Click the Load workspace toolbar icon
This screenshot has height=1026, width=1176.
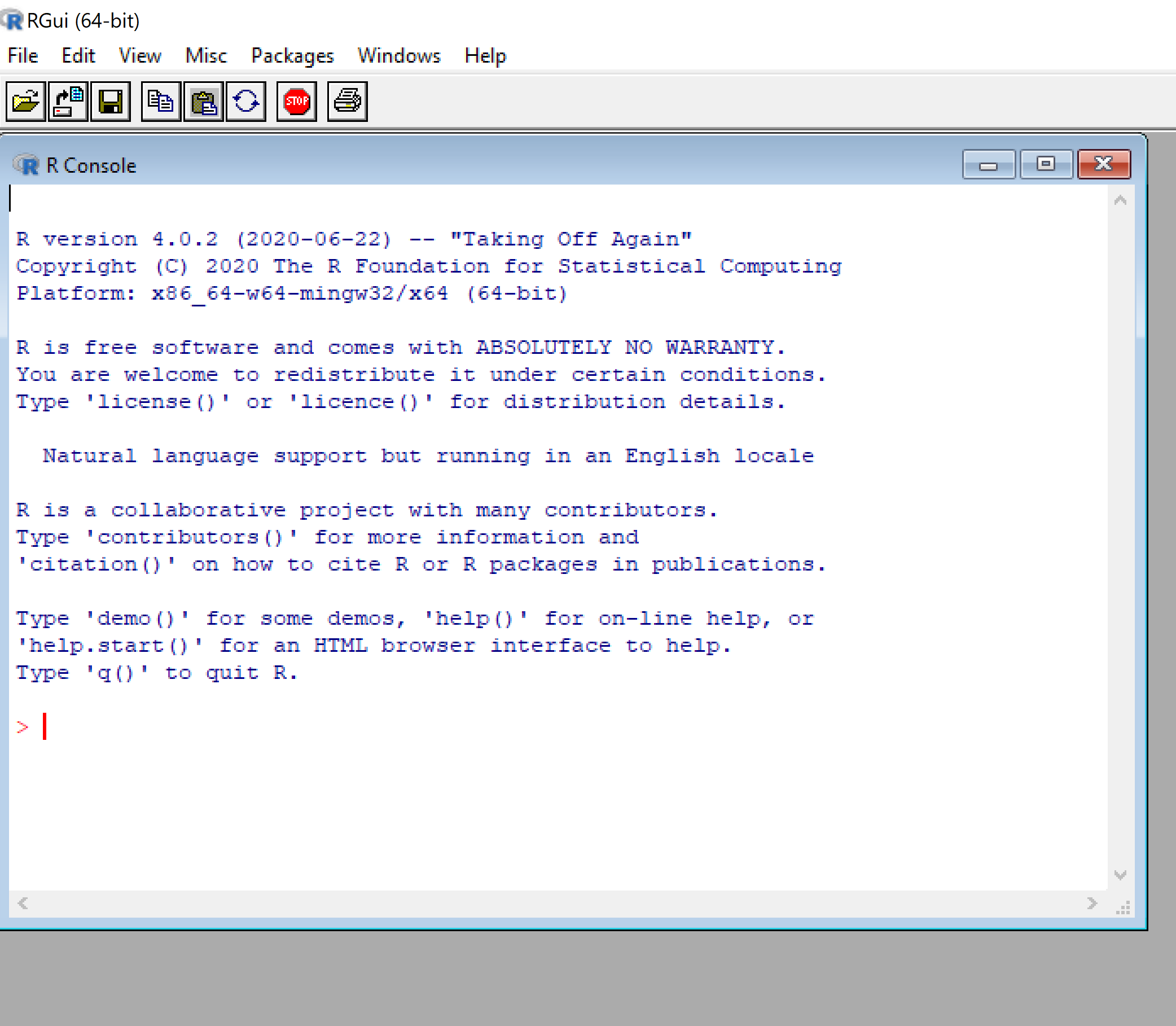pyautogui.click(x=68, y=102)
